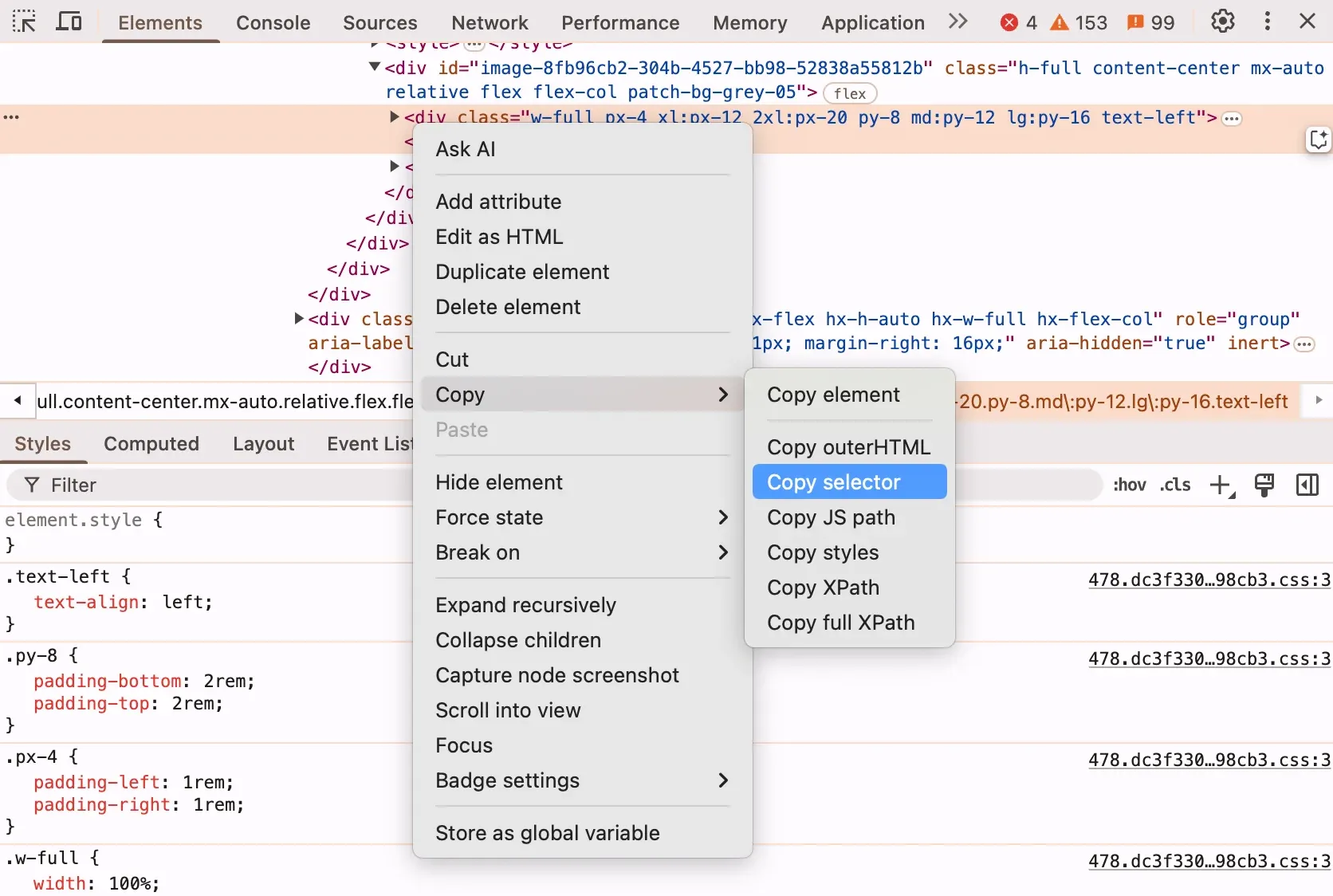Viewport: 1333px width, 896px height.
Task: Choose Add attribute in context menu
Action: coord(583,202)
